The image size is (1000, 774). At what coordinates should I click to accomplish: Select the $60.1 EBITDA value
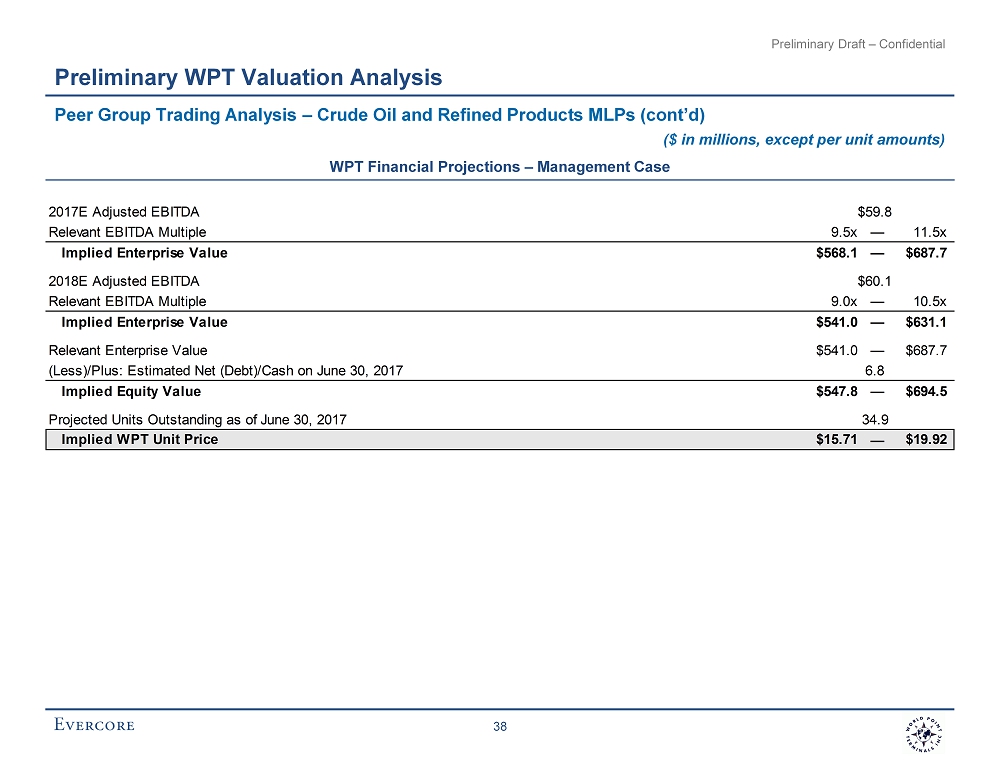point(875,281)
